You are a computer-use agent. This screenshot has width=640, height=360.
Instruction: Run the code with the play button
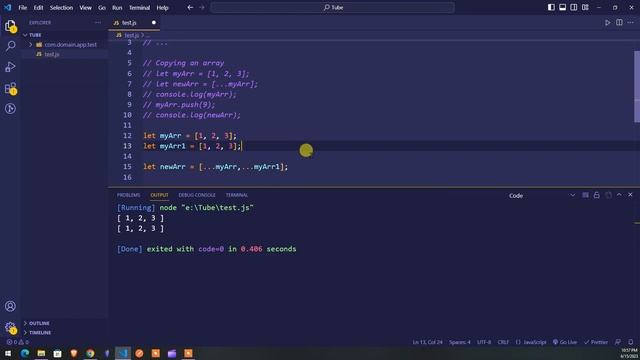[x=607, y=23]
